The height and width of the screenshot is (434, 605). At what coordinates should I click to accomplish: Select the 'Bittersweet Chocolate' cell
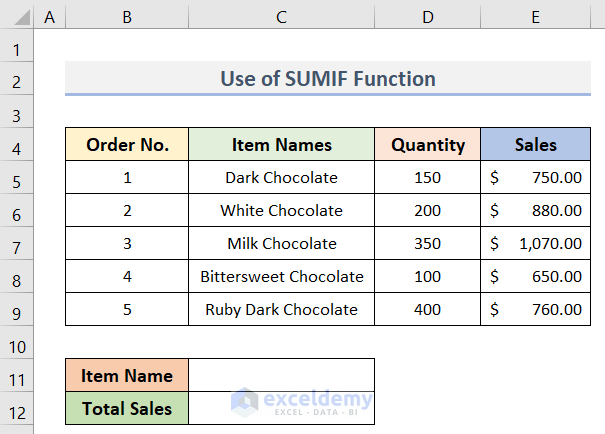[x=281, y=277]
